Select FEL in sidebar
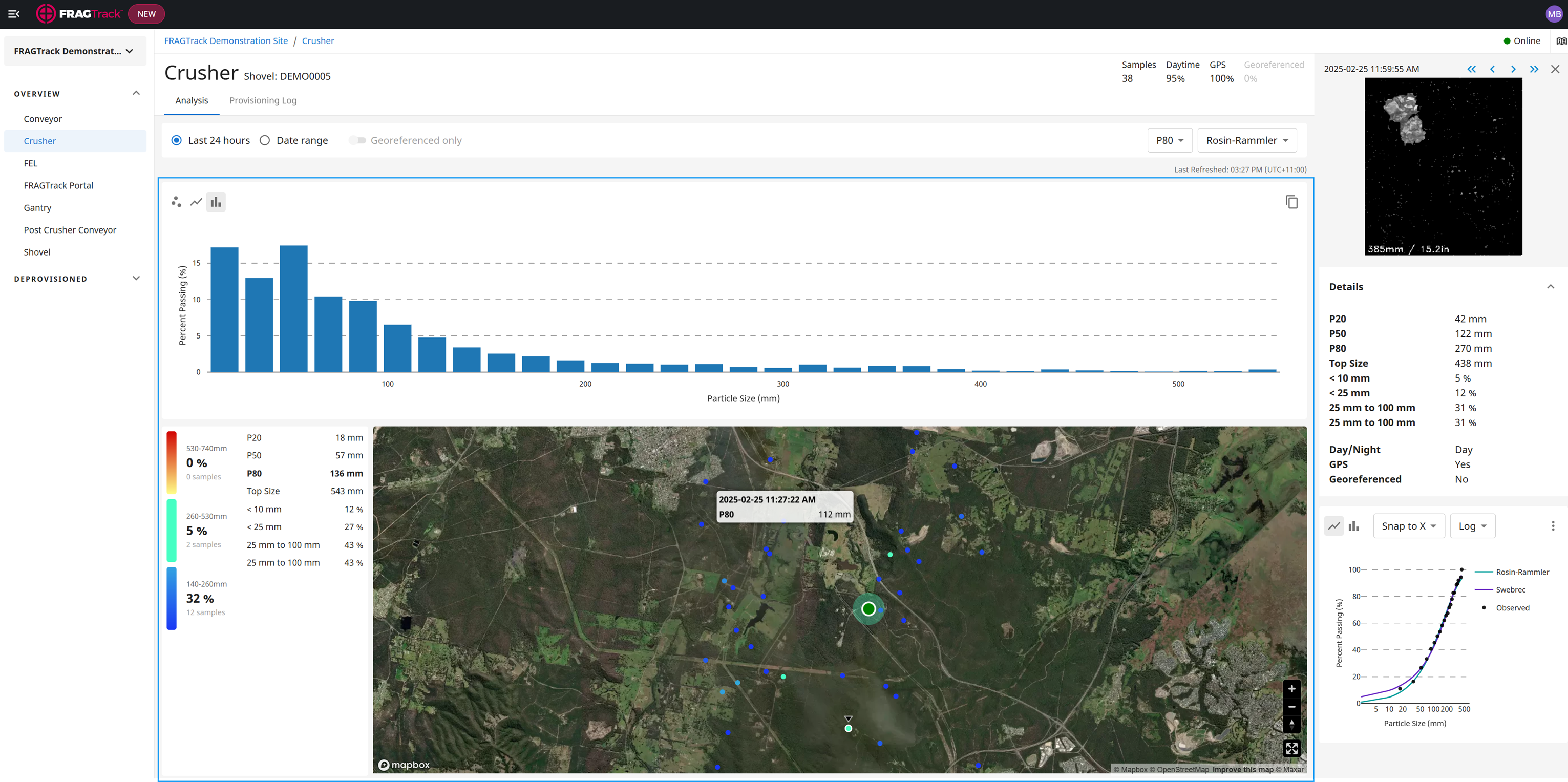The height and width of the screenshot is (782, 1568). (75, 163)
